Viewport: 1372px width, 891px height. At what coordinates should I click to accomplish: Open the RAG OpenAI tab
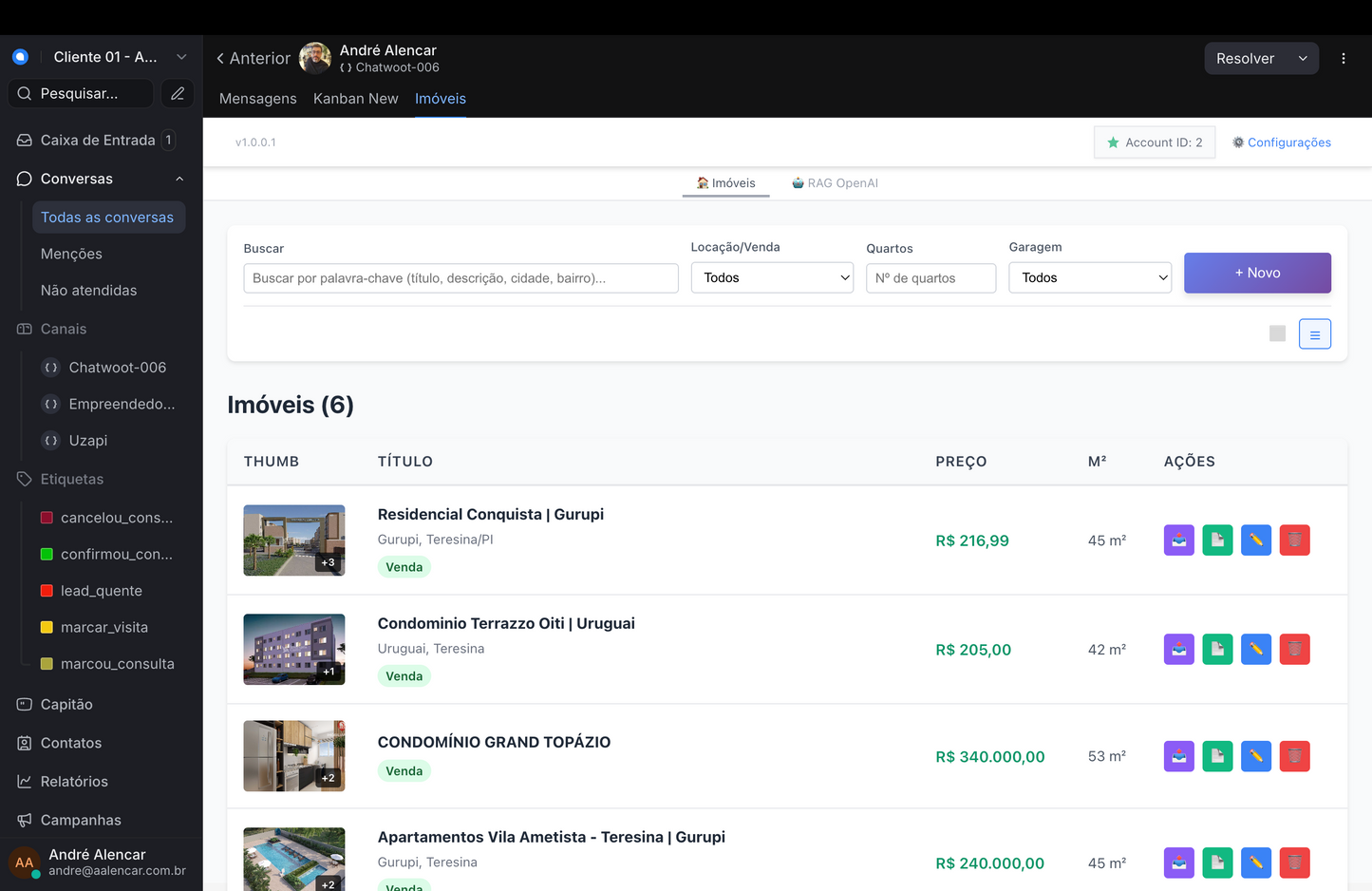pos(834,182)
